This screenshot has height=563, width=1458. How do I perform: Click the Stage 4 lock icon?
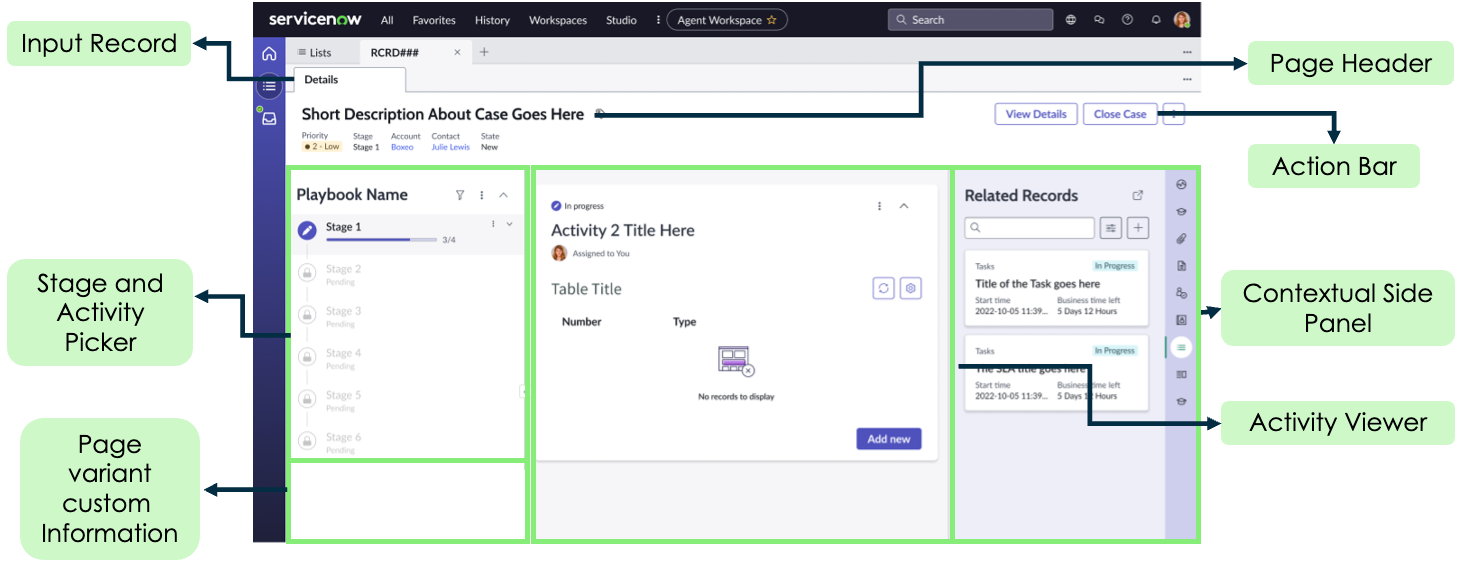[307, 356]
